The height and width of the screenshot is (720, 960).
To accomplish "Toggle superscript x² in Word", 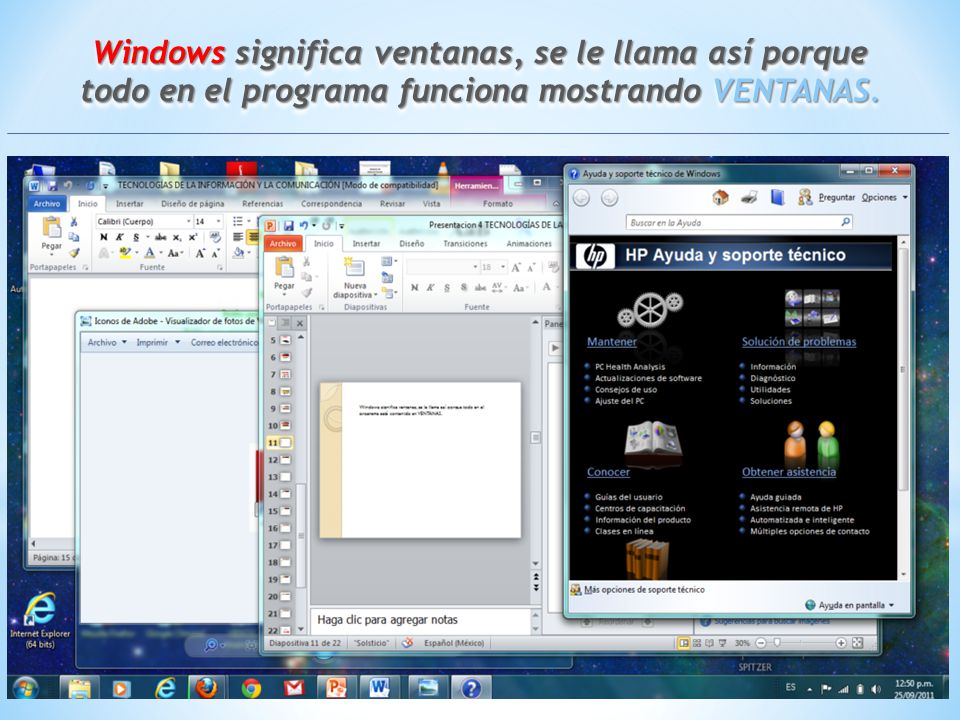I will [193, 238].
